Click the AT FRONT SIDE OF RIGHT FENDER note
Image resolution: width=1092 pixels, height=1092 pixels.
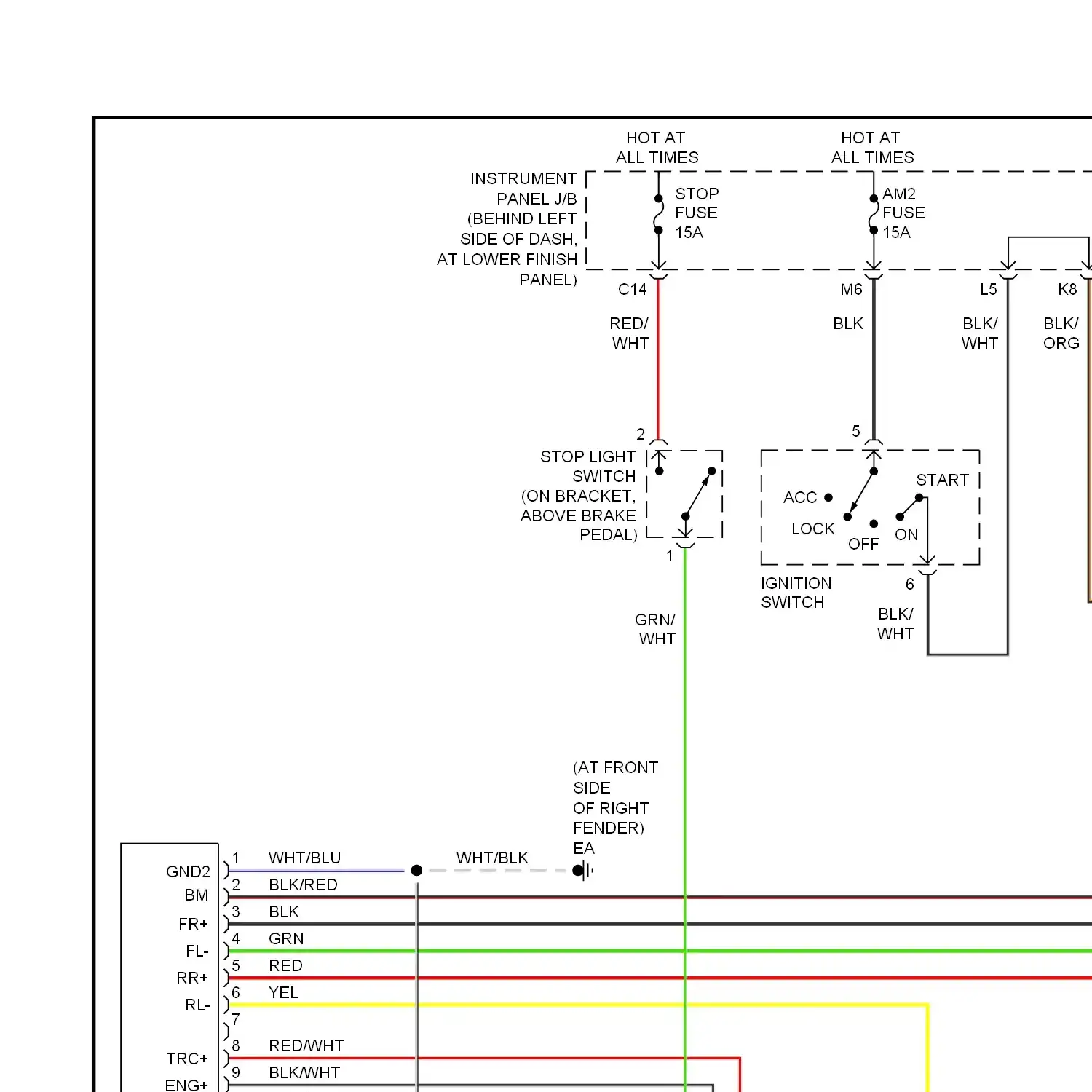pos(615,798)
